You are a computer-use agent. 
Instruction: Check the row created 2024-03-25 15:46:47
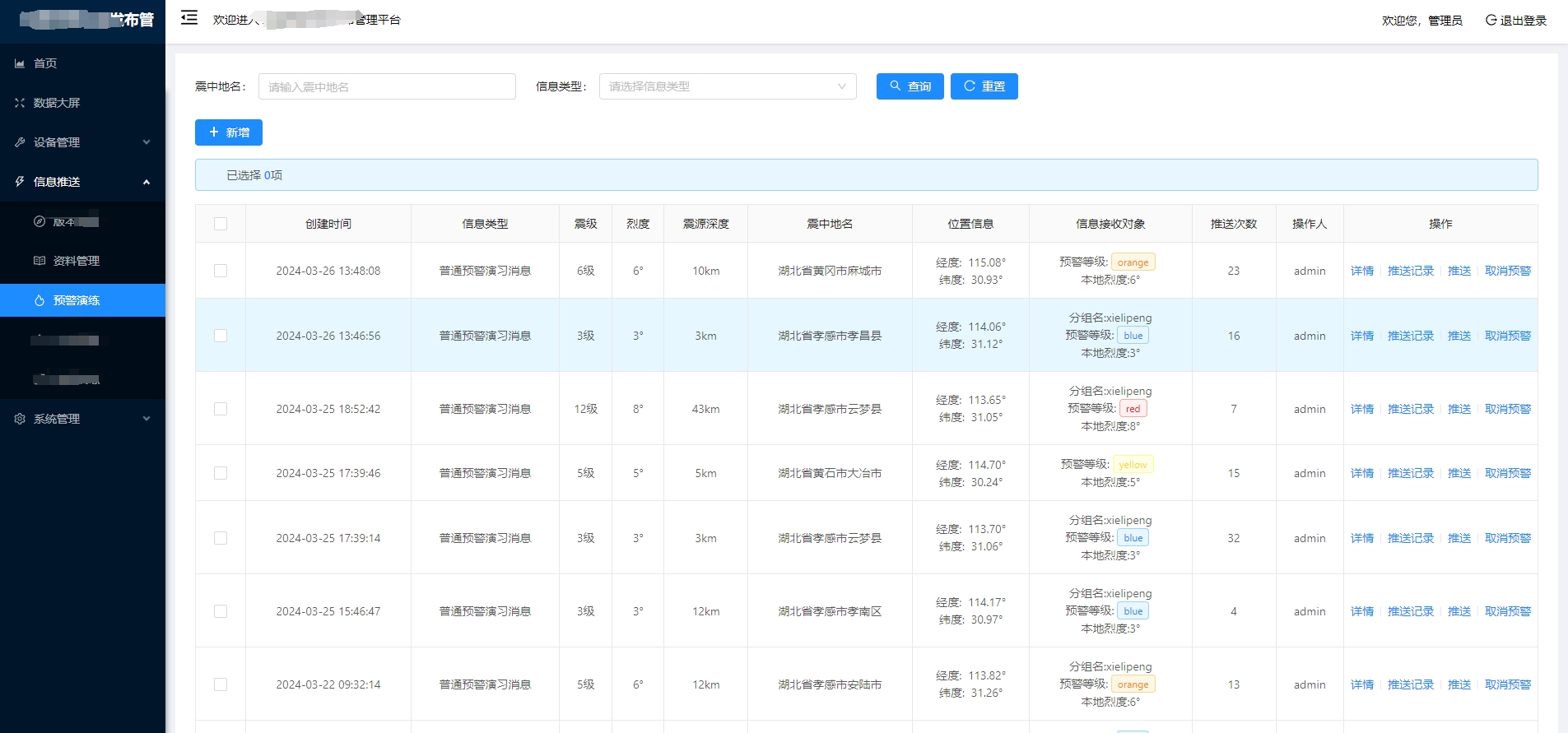(221, 611)
